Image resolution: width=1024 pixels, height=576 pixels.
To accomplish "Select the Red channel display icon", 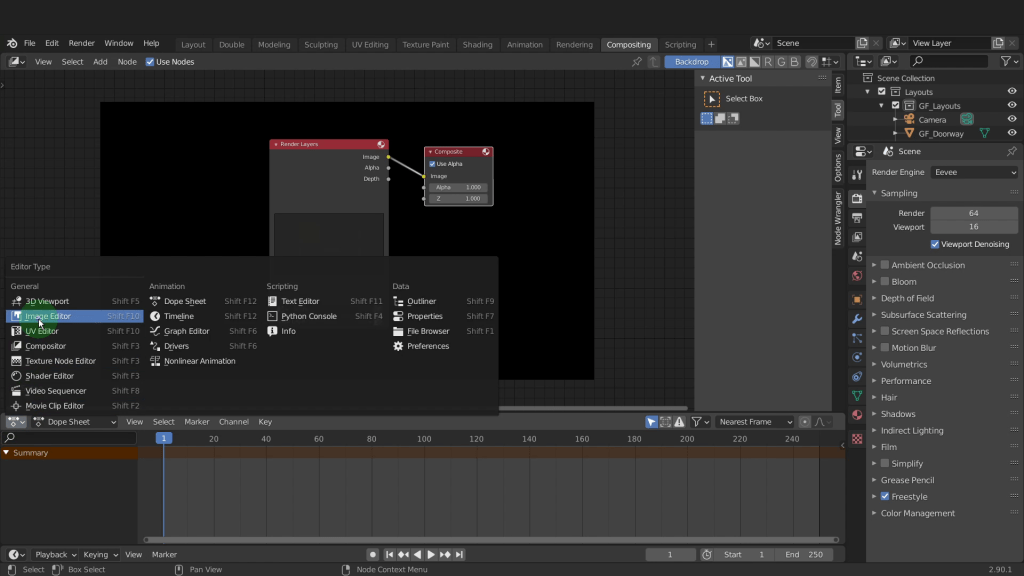I will point(769,62).
